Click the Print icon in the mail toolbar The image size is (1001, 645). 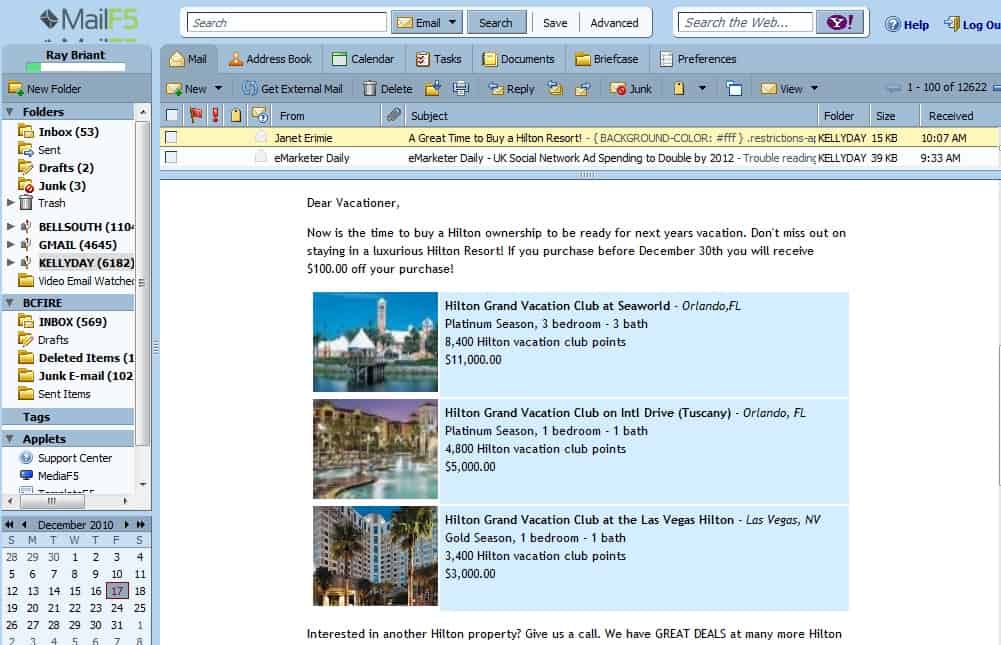(461, 89)
